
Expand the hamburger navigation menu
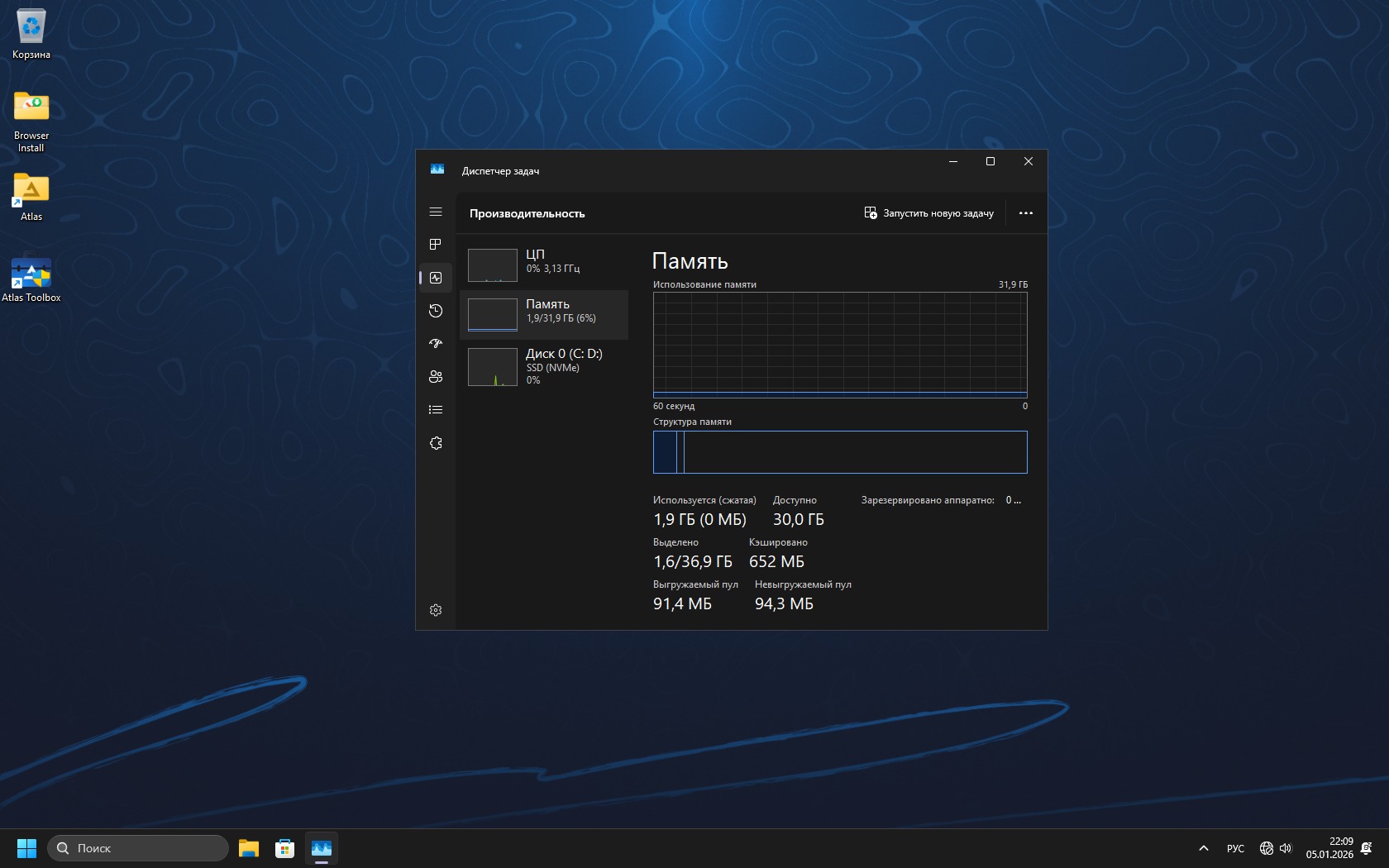(436, 212)
